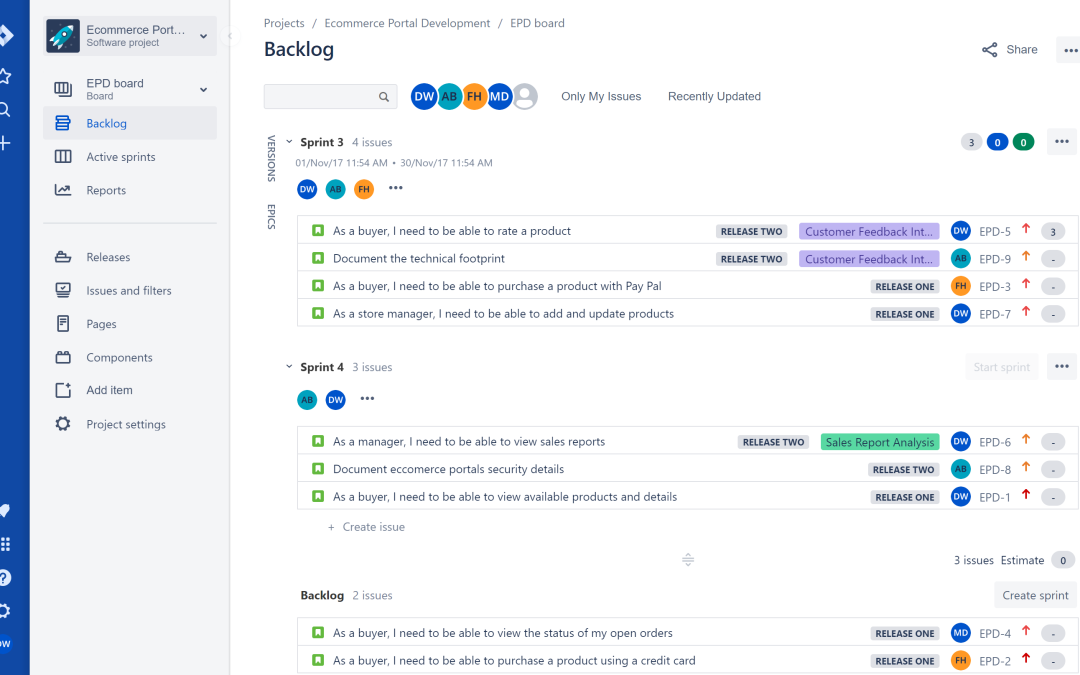Filter the backlog by the FH avatar
Image resolution: width=1080 pixels, height=675 pixels.
(x=474, y=97)
